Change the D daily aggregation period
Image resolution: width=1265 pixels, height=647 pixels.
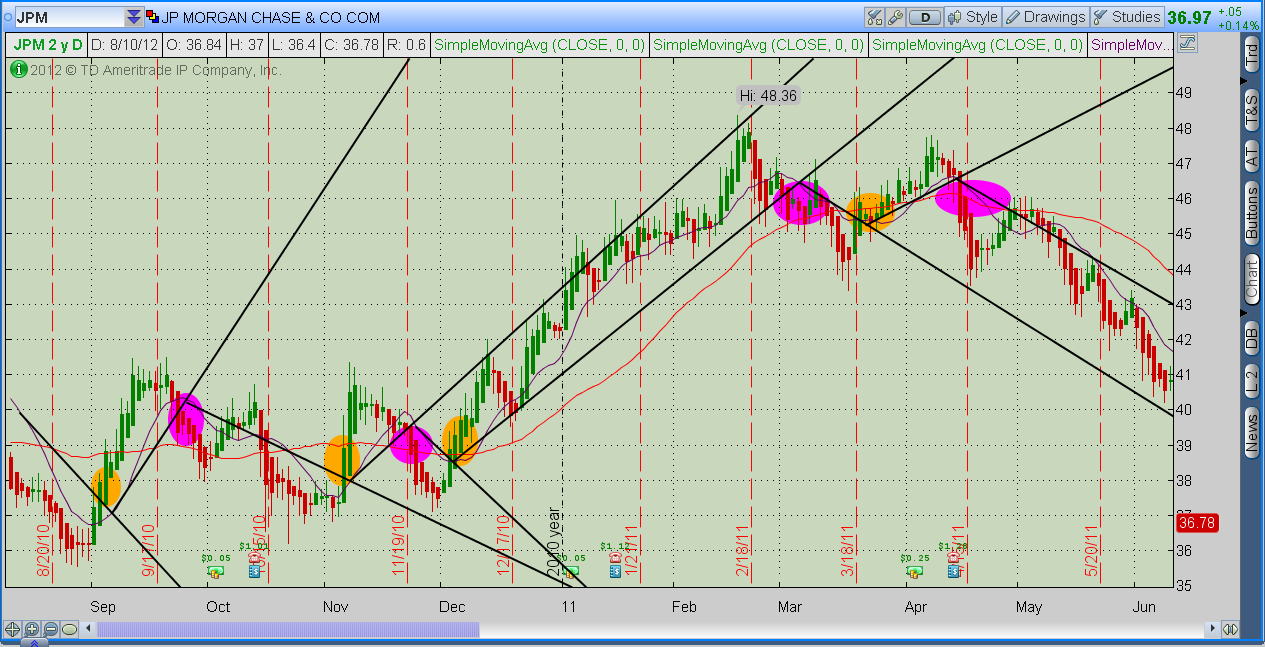tap(926, 17)
